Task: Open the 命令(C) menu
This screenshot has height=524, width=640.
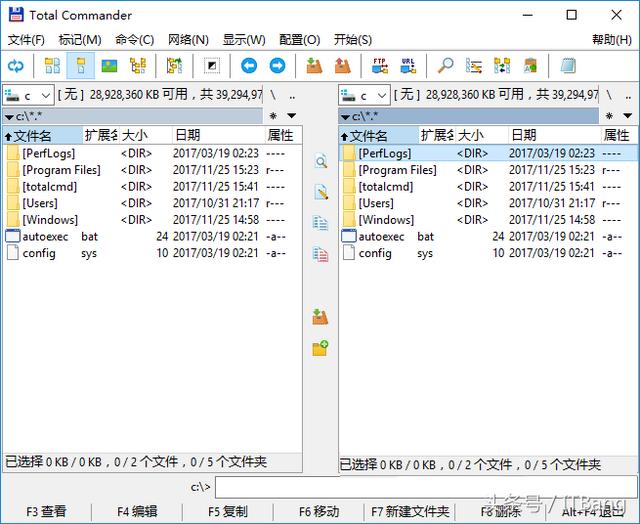Action: coord(135,40)
